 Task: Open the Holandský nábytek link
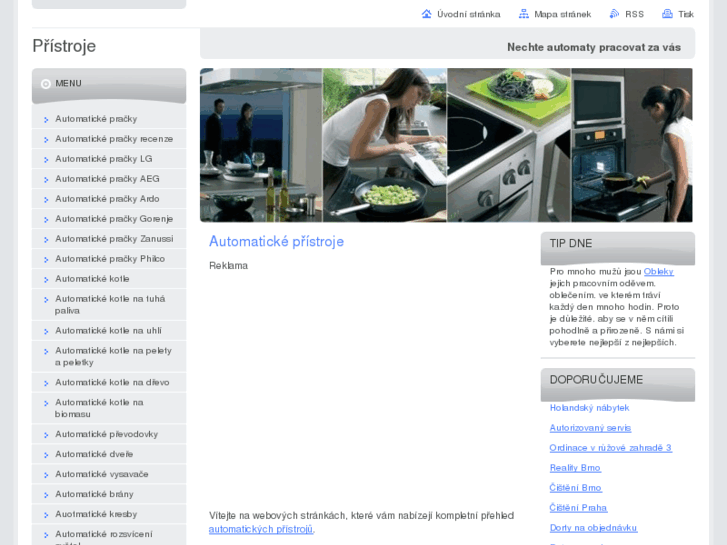tap(589, 408)
